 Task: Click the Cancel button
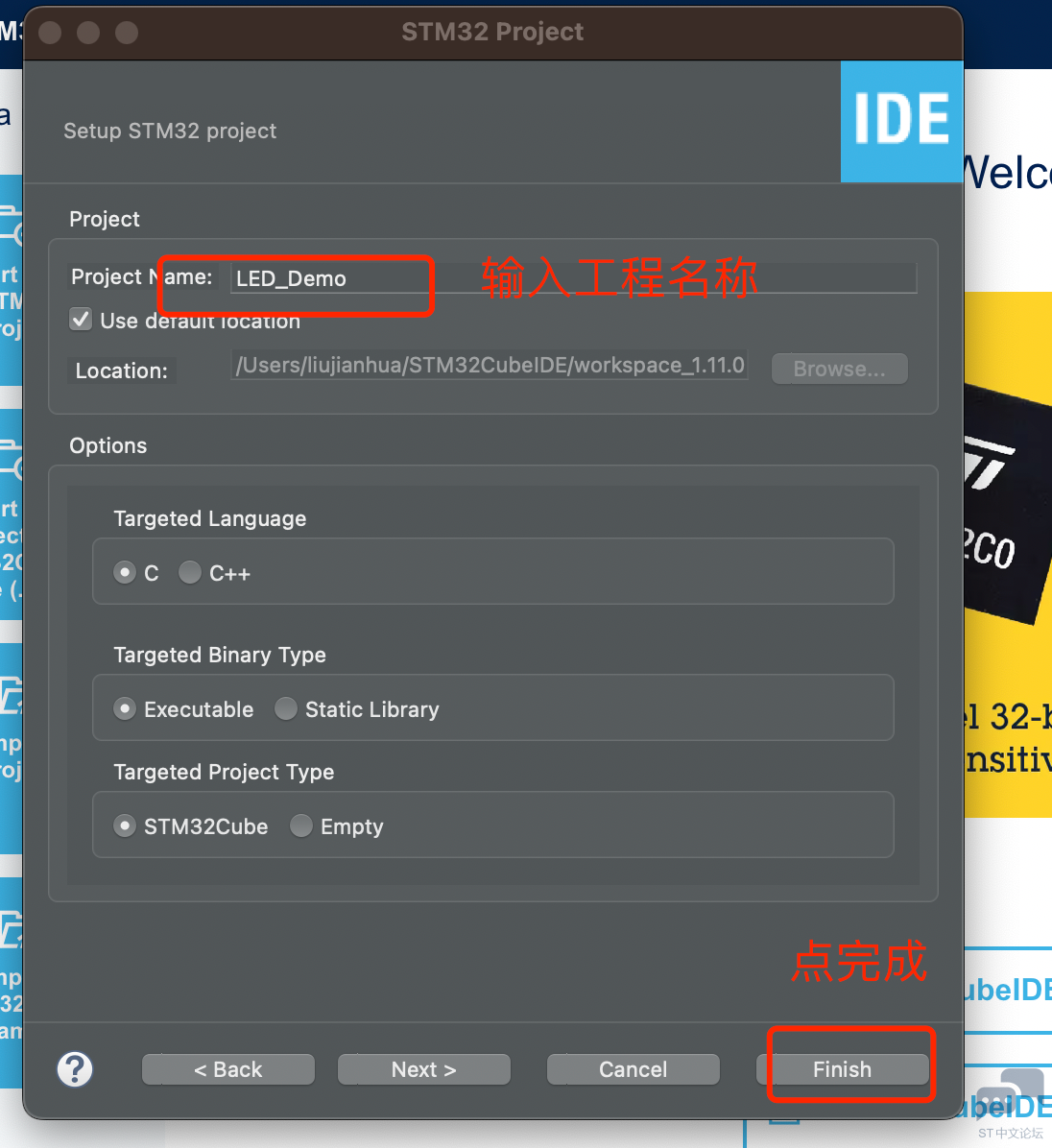coord(634,1069)
